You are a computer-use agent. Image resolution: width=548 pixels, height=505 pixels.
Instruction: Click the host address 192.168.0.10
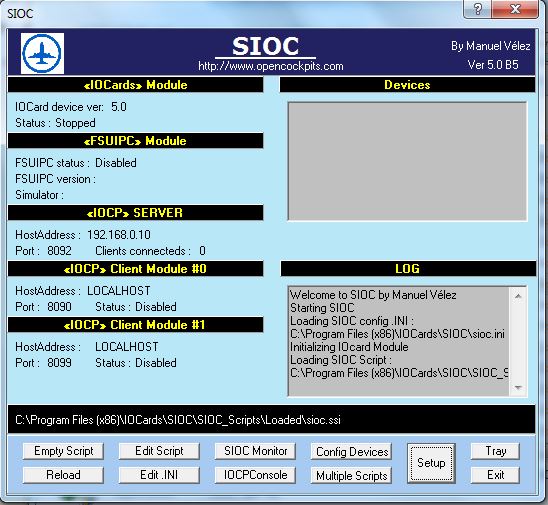click(119, 235)
